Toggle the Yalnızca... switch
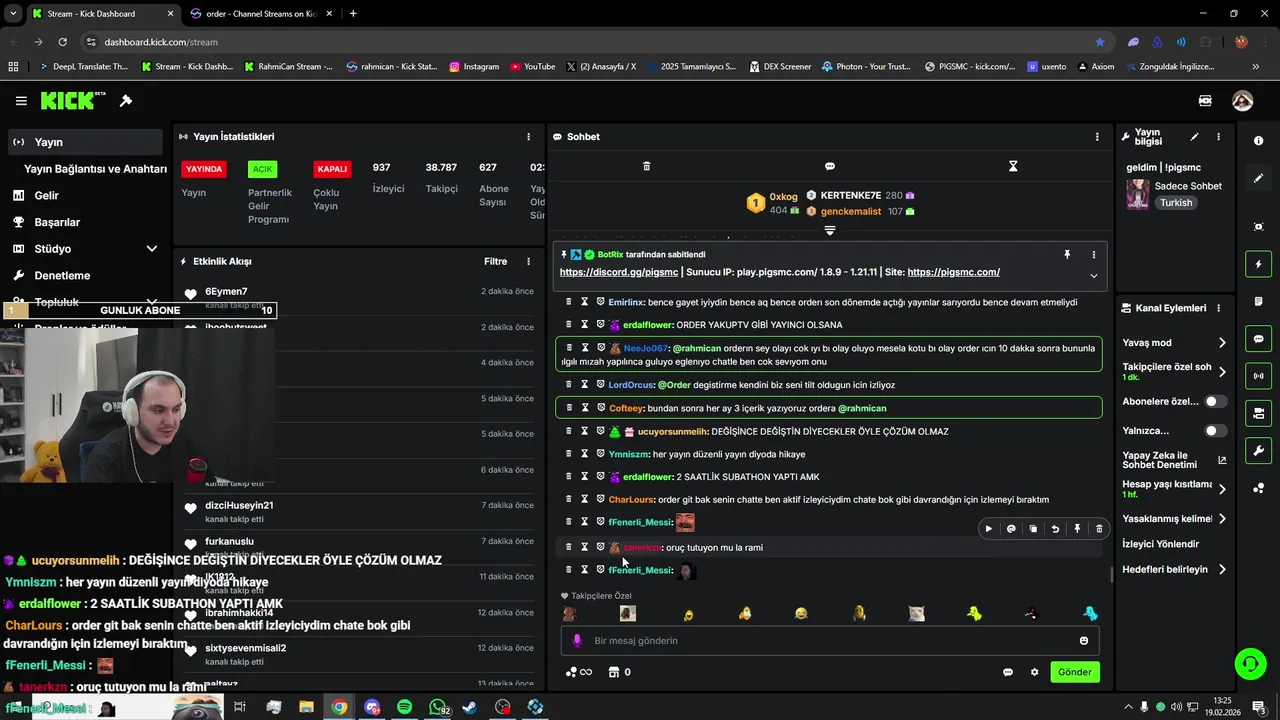 click(1215, 431)
